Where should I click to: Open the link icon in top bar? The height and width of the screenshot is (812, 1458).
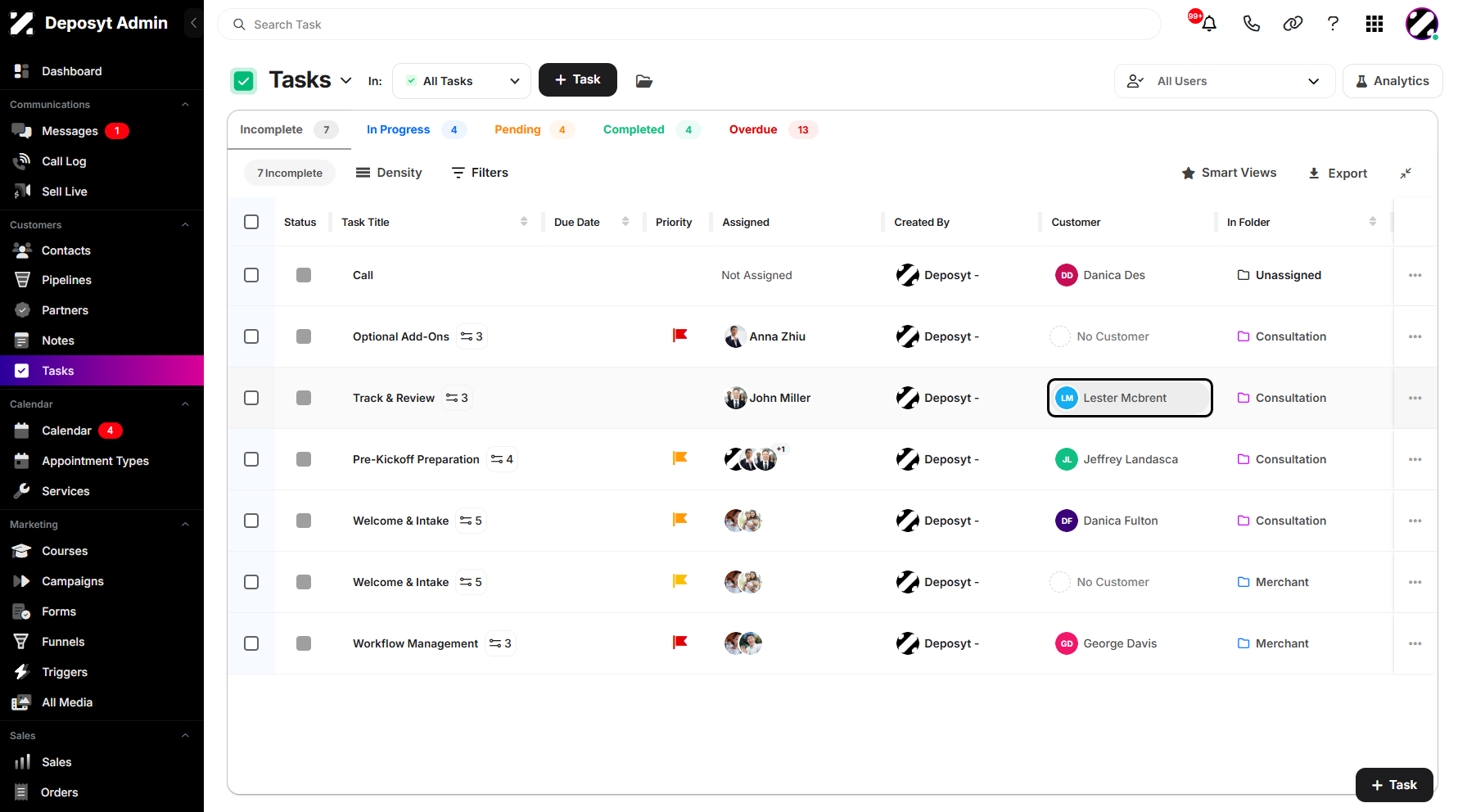tap(1293, 24)
